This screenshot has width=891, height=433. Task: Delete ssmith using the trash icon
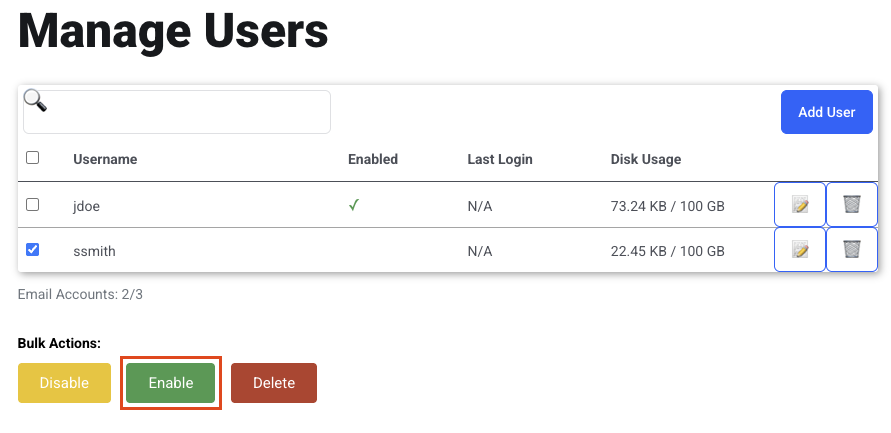(x=851, y=249)
